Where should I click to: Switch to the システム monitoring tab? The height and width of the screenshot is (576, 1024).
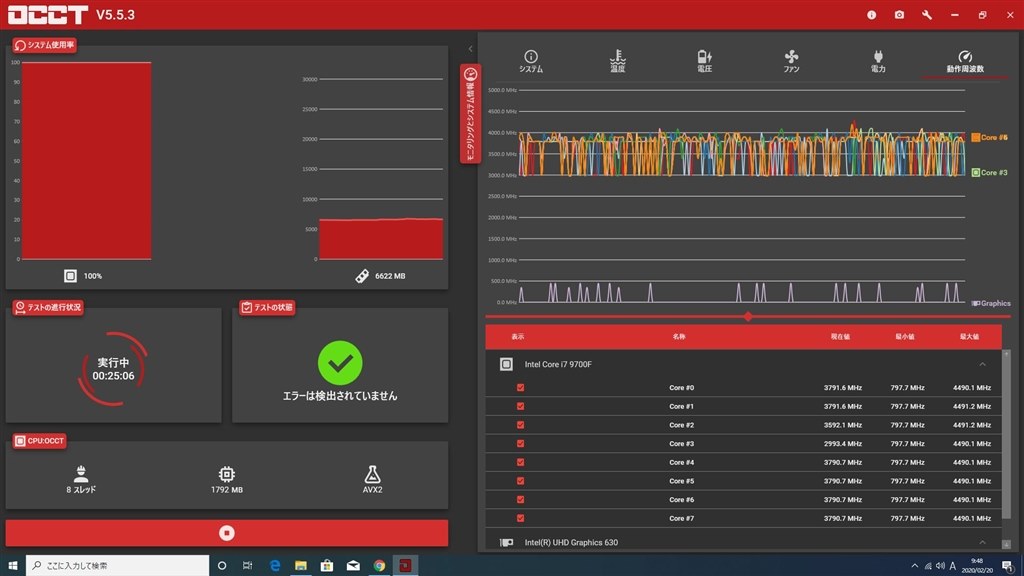coord(531,61)
